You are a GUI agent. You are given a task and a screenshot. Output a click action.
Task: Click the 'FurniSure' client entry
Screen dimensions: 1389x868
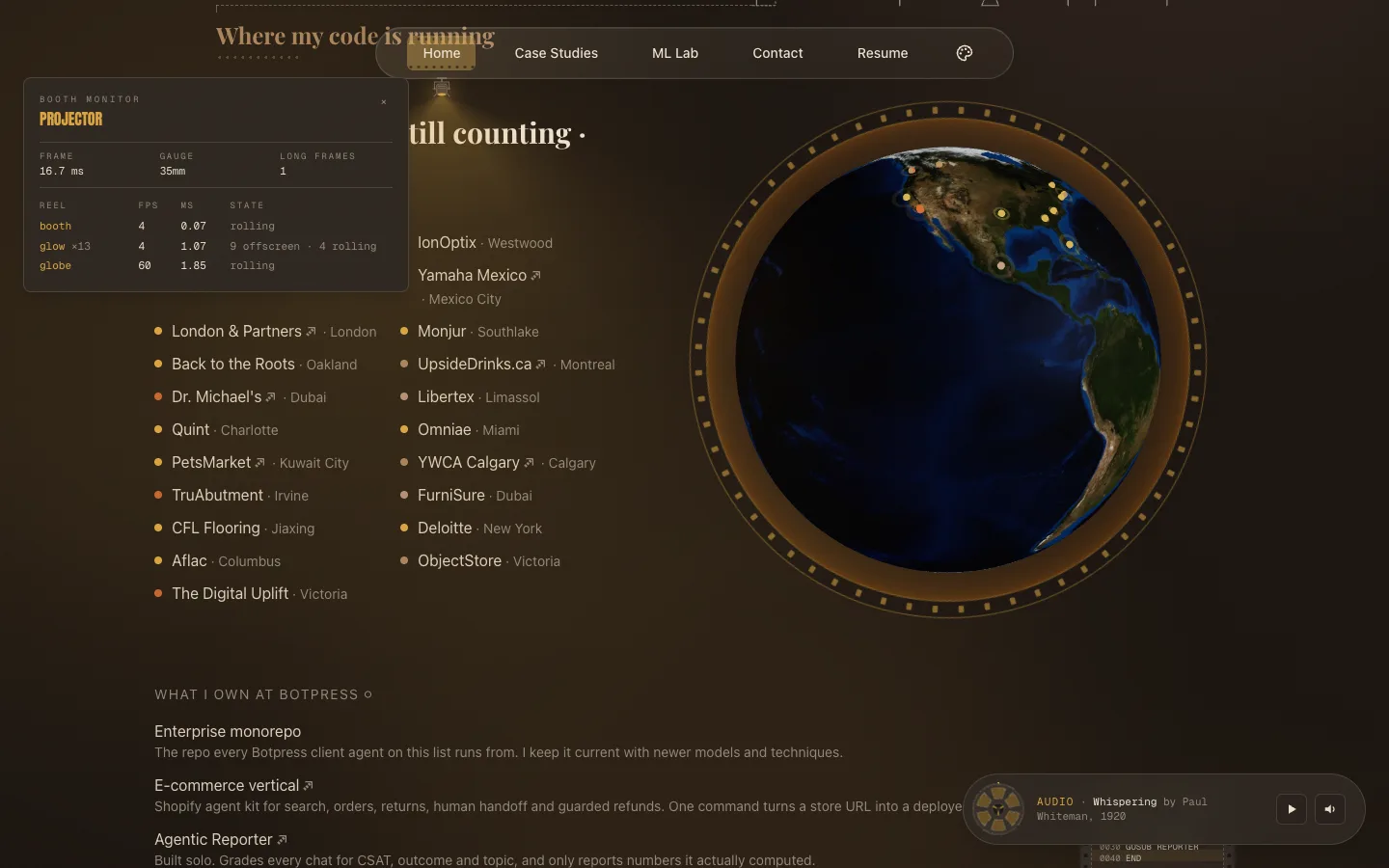click(x=466, y=496)
